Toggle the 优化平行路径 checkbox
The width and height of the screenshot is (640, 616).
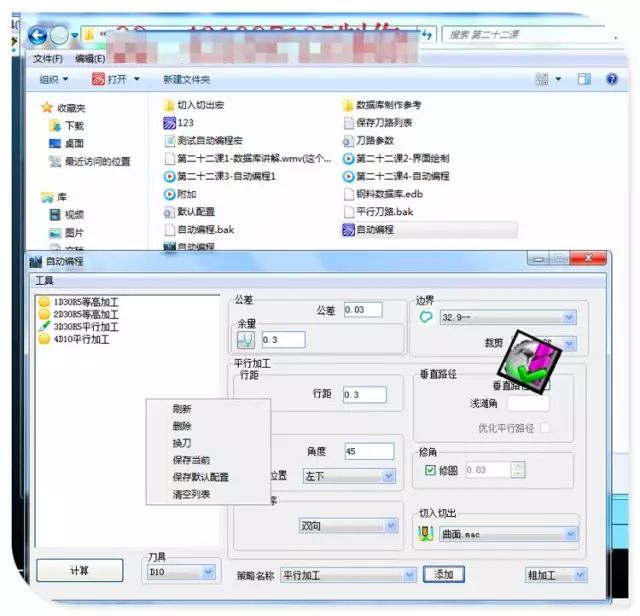tap(545, 428)
